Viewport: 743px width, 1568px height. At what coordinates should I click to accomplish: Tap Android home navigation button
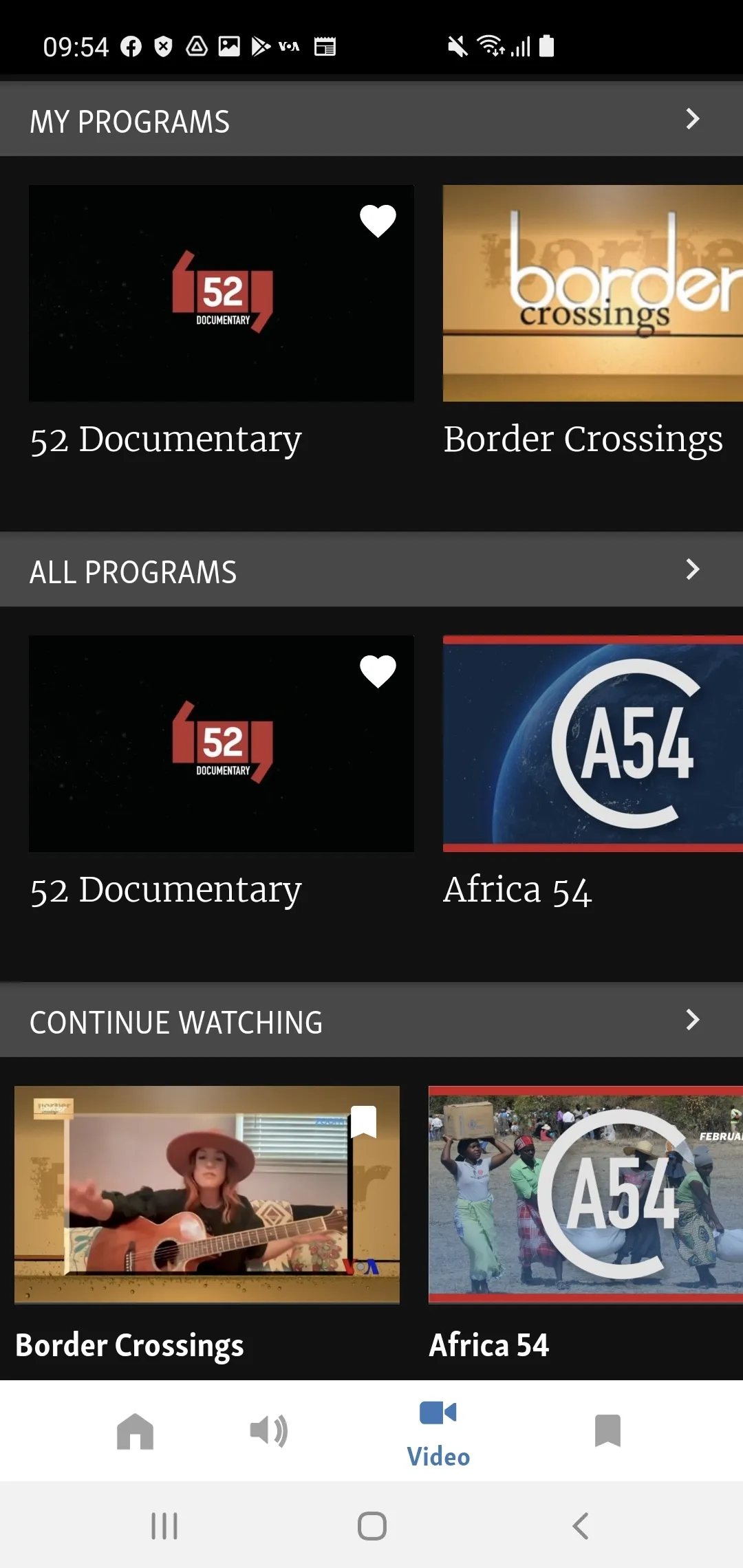pos(372,1526)
